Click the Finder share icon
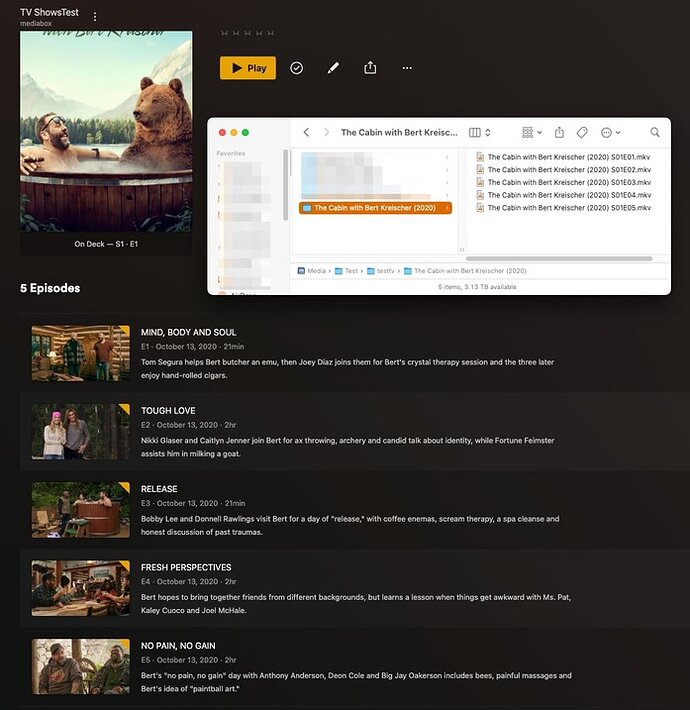This screenshot has height=710, width=690. 559,132
